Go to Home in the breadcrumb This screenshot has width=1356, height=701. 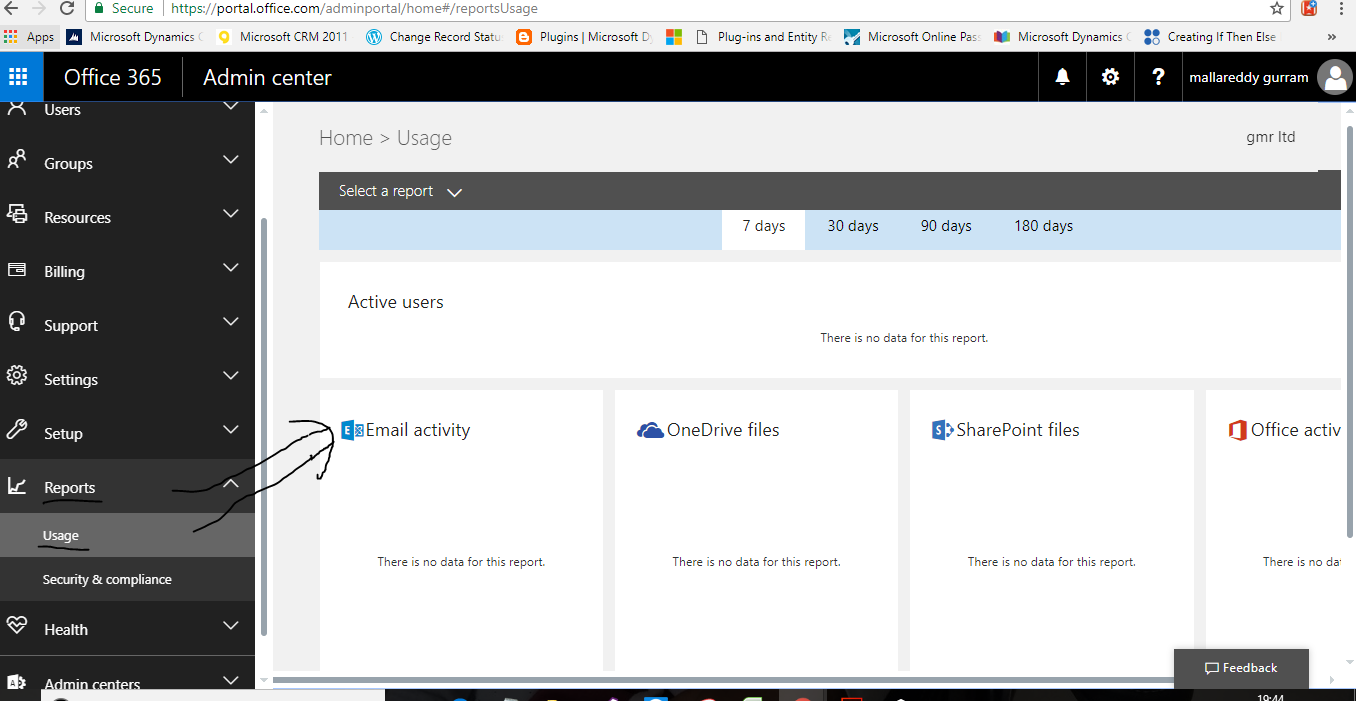346,138
